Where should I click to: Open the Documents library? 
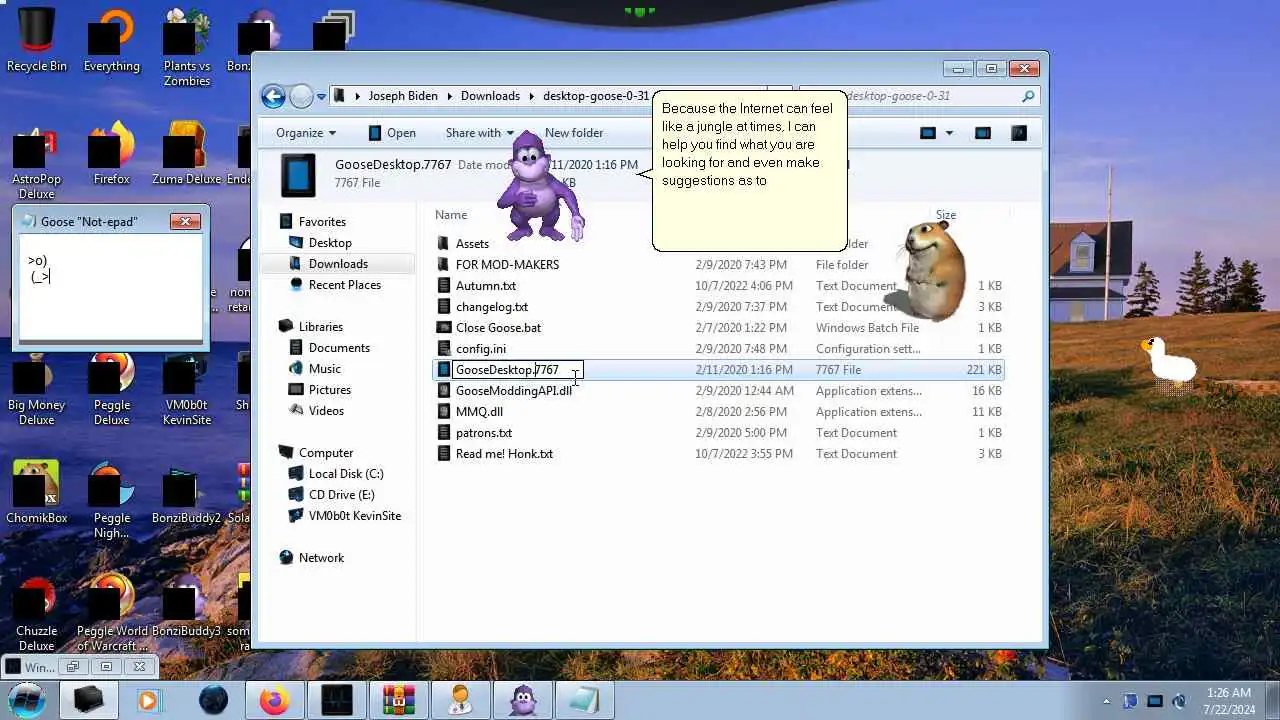(x=339, y=348)
